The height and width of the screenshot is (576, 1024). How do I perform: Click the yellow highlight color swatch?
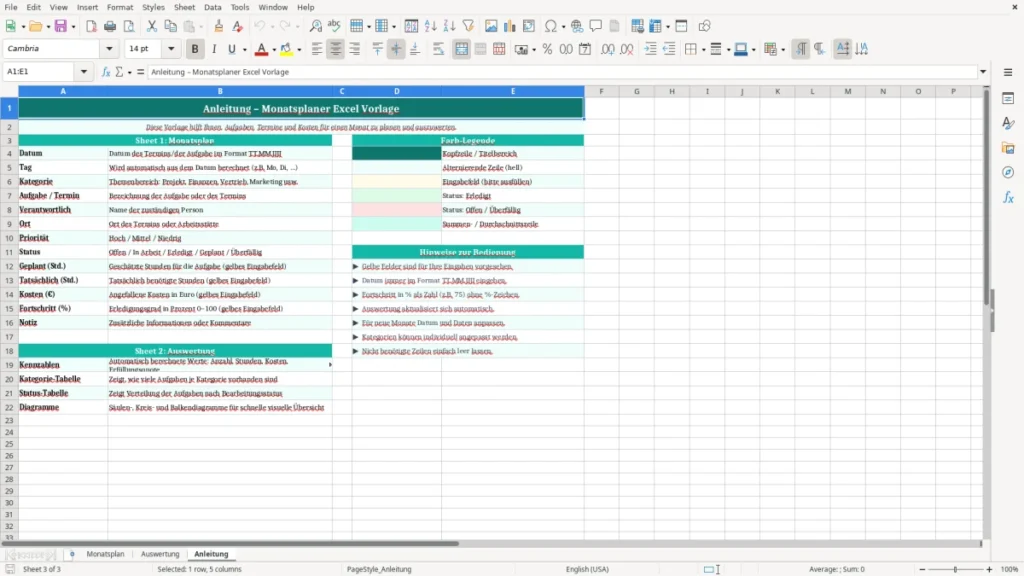[286, 49]
